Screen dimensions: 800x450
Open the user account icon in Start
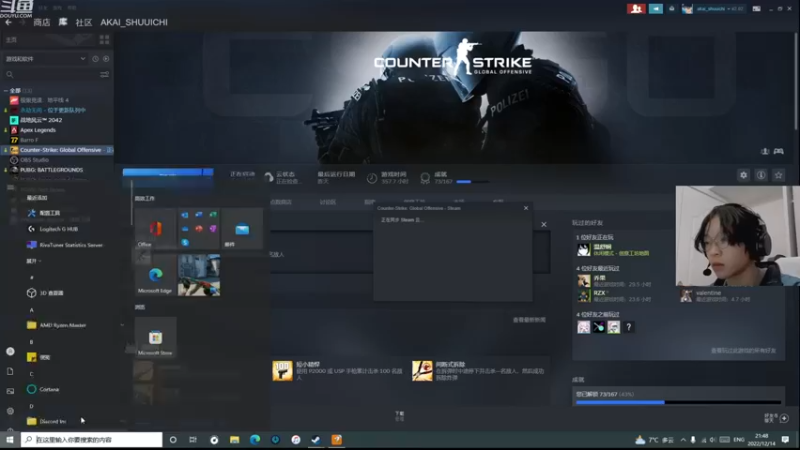click(x=10, y=352)
